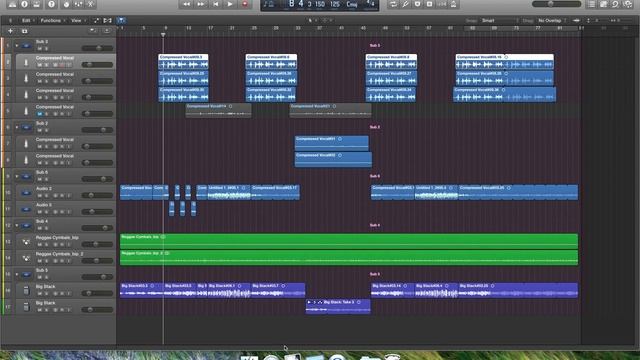Click the 125 tempo value in LCD
Viewport: 640px width, 360px height.
(x=335, y=4)
